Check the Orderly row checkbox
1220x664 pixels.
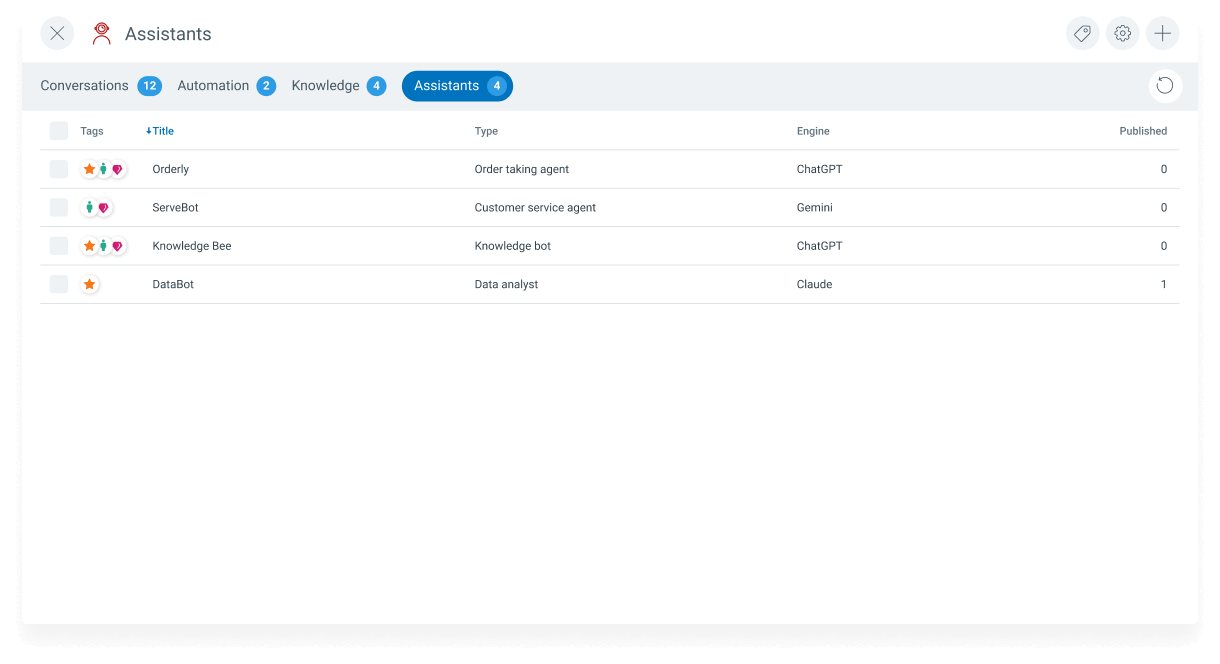[59, 169]
